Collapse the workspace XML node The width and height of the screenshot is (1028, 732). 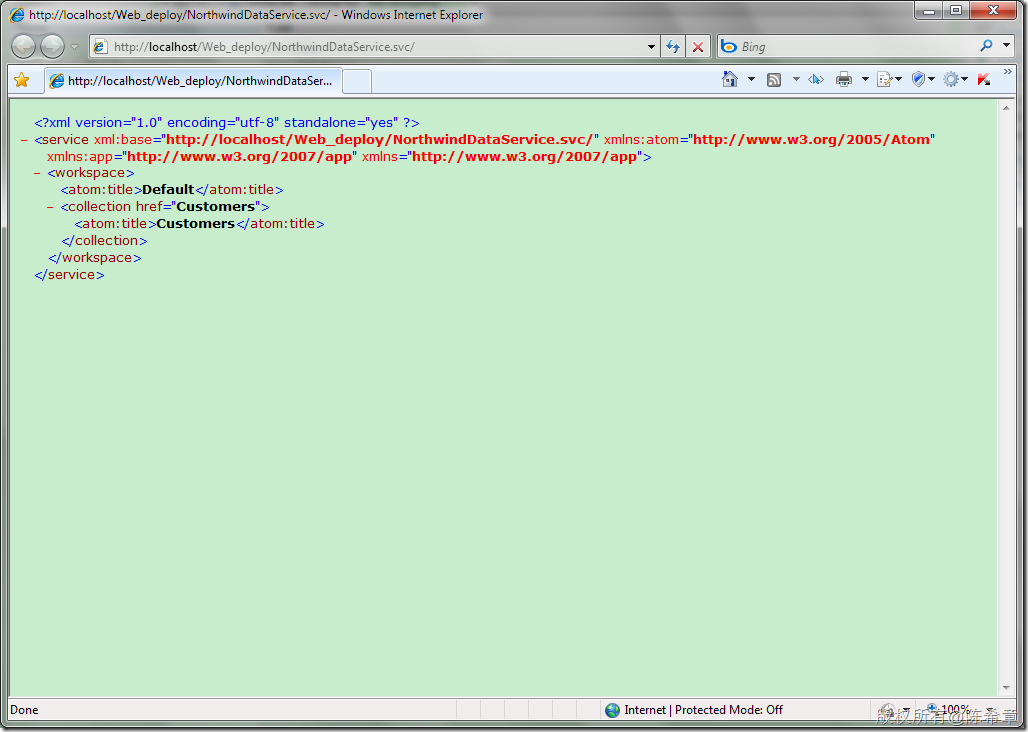click(x=37, y=174)
